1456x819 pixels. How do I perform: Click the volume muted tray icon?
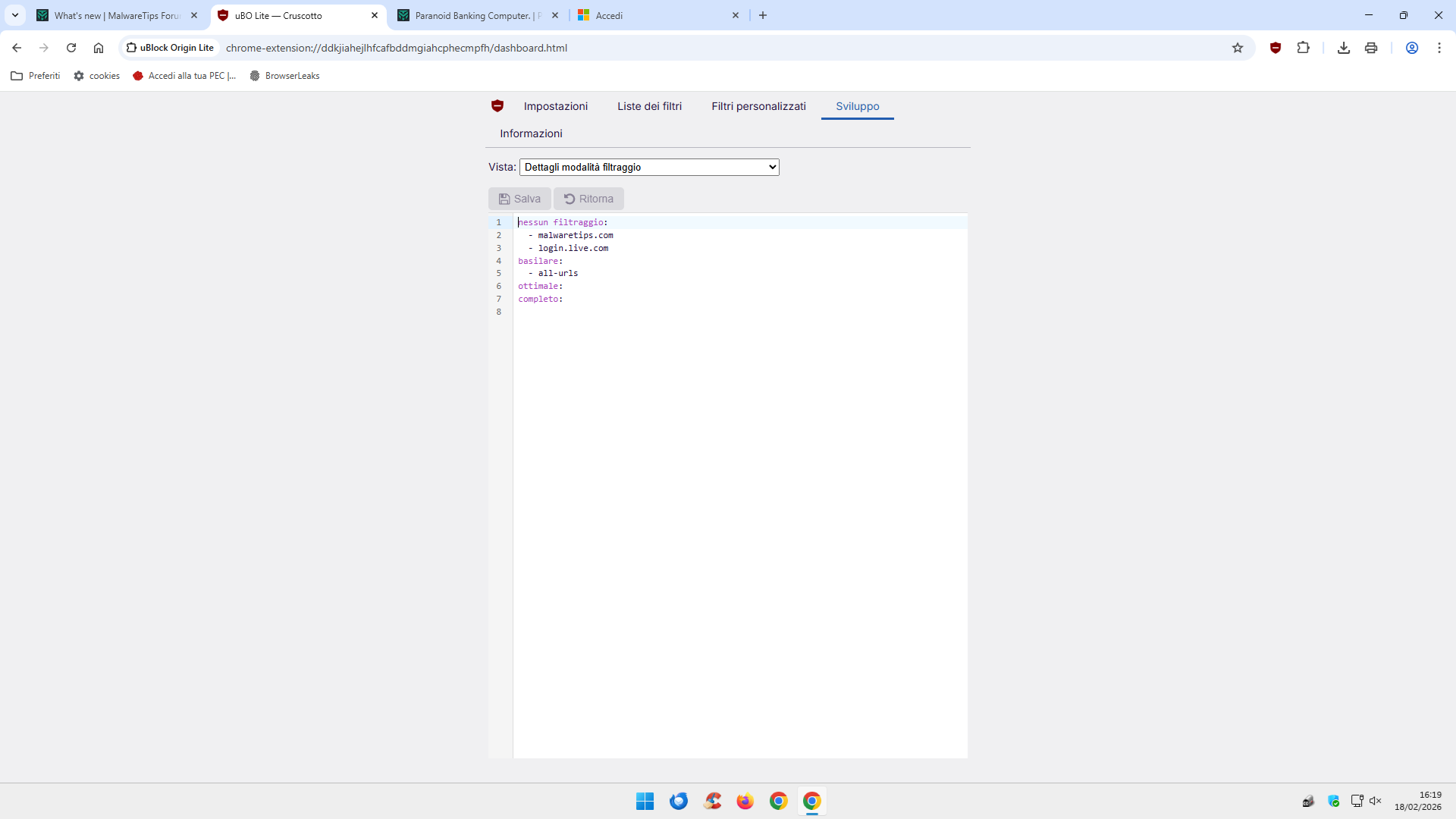point(1376,801)
